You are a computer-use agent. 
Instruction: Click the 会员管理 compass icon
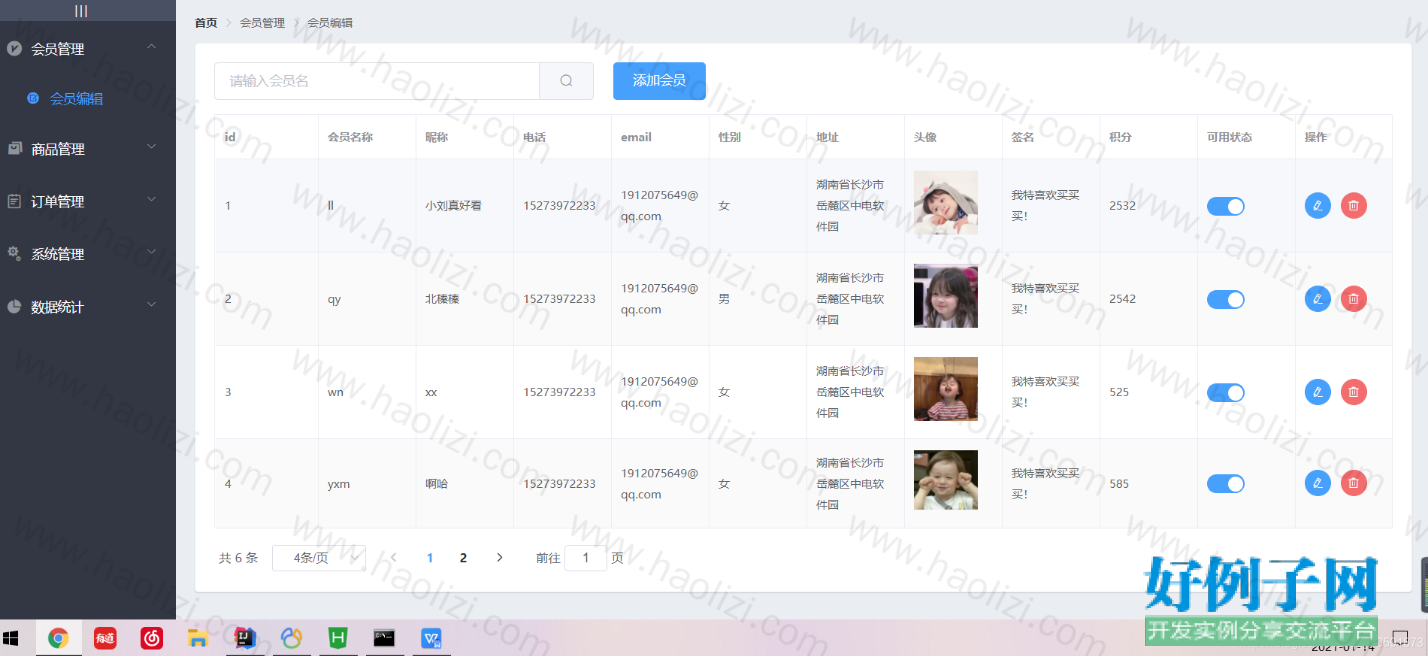14,48
